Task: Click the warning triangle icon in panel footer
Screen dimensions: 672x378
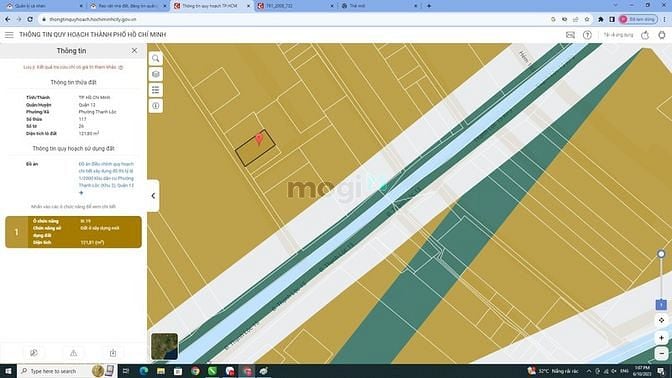Action: click(73, 353)
